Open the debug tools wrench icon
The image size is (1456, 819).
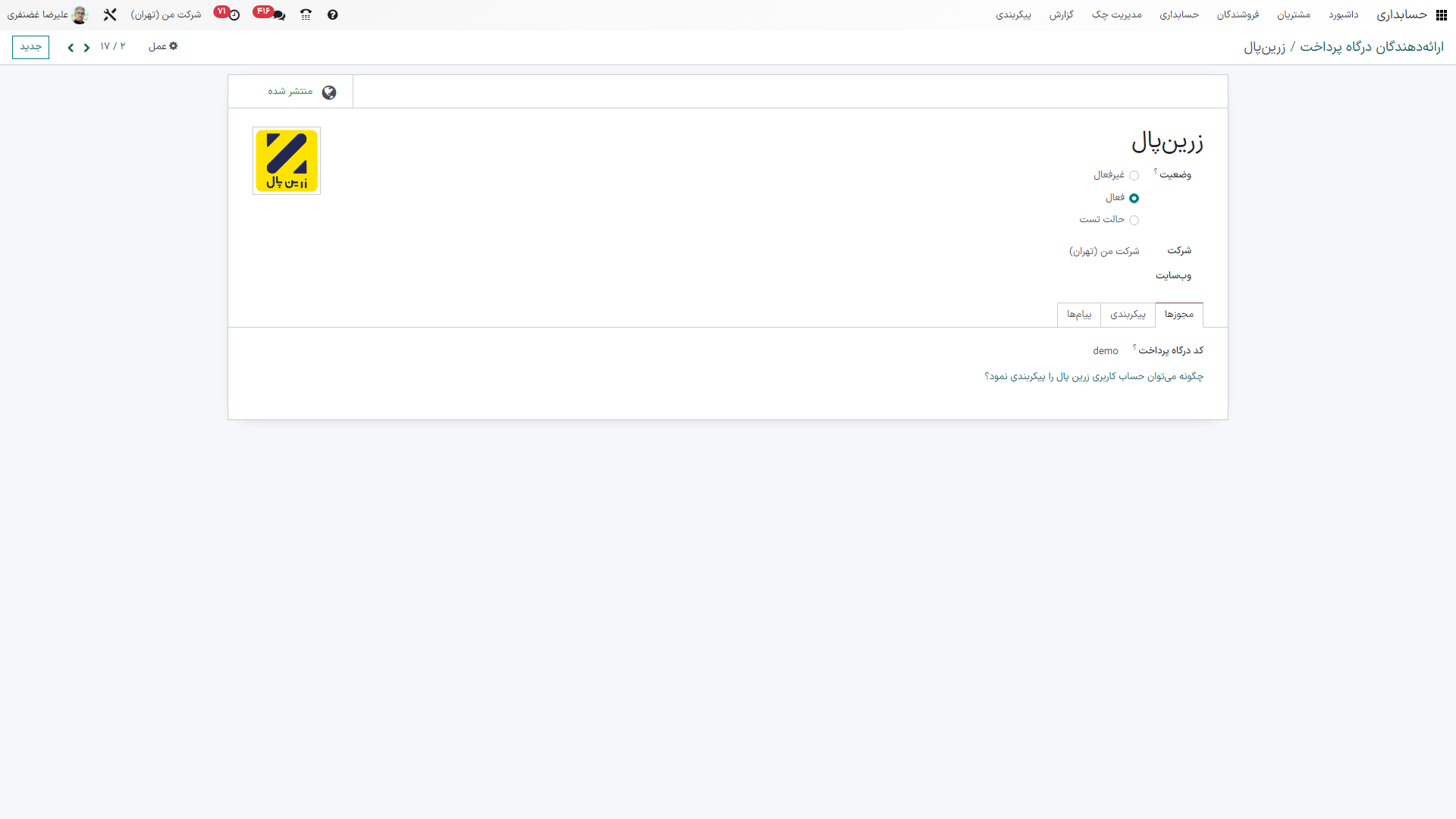click(110, 15)
